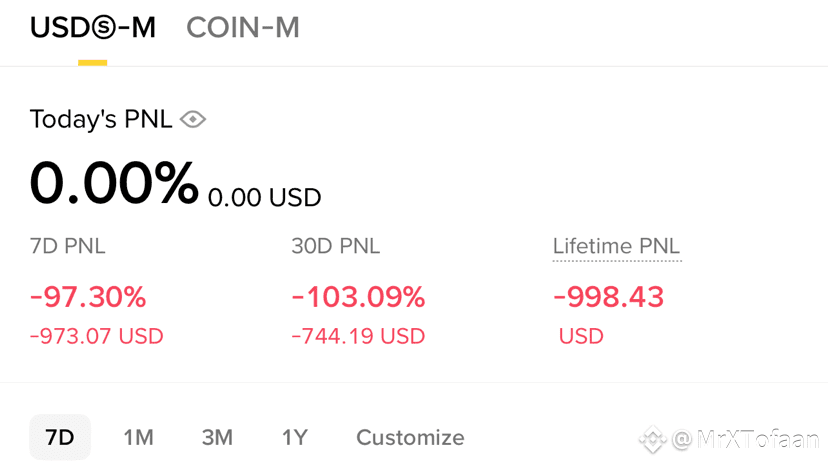The width and height of the screenshot is (828, 465).
Task: Click the 0.00% today's PNL value
Action: point(114,184)
